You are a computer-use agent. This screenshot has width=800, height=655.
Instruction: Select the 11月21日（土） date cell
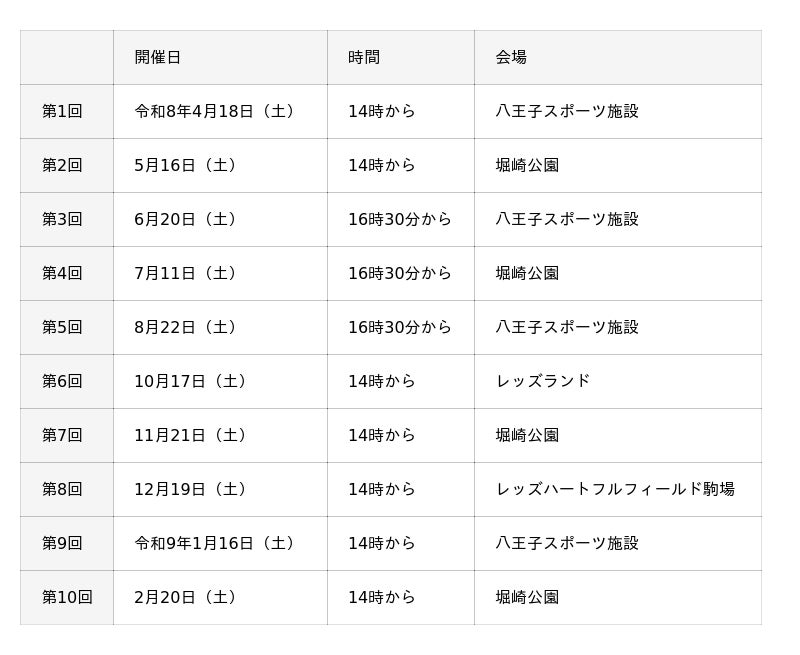(x=193, y=435)
